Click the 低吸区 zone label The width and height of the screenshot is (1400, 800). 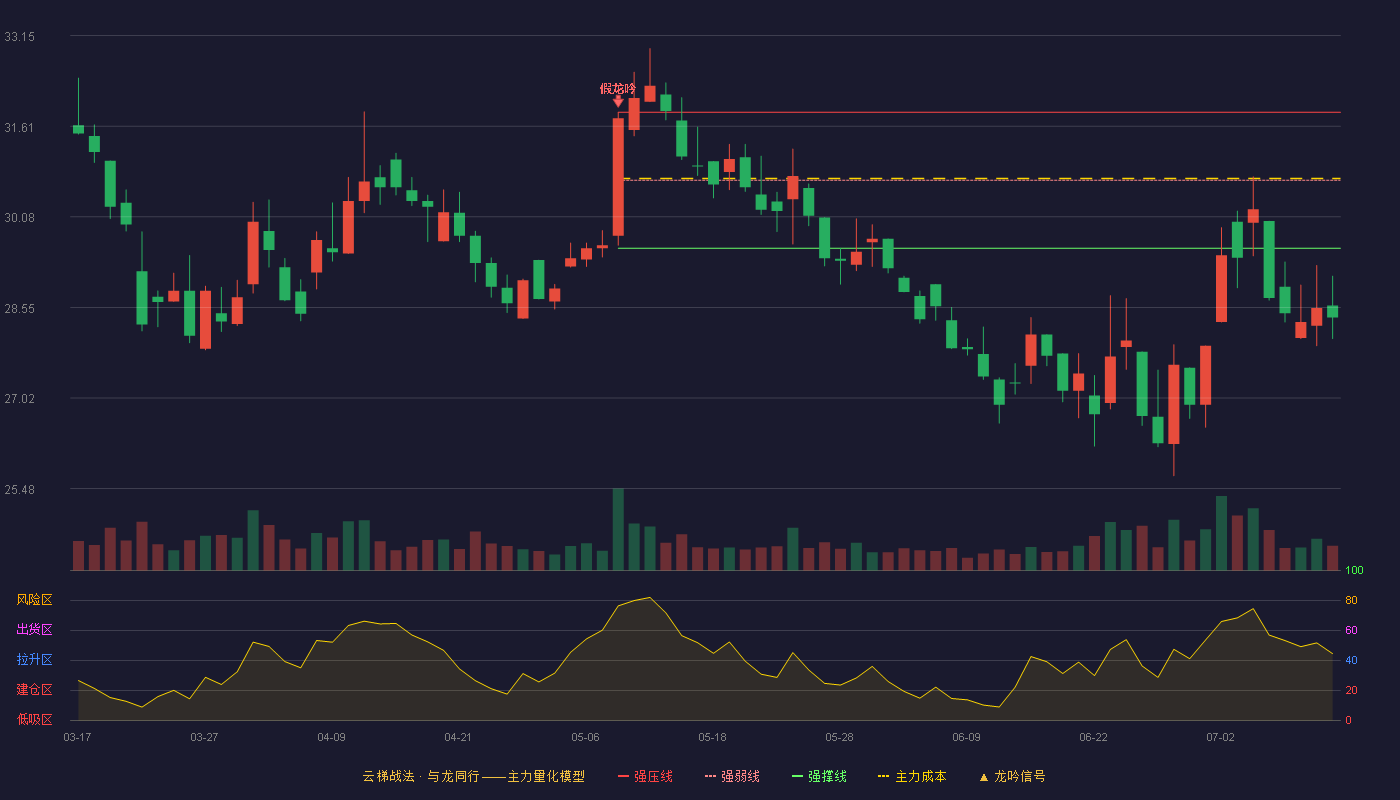point(34,719)
